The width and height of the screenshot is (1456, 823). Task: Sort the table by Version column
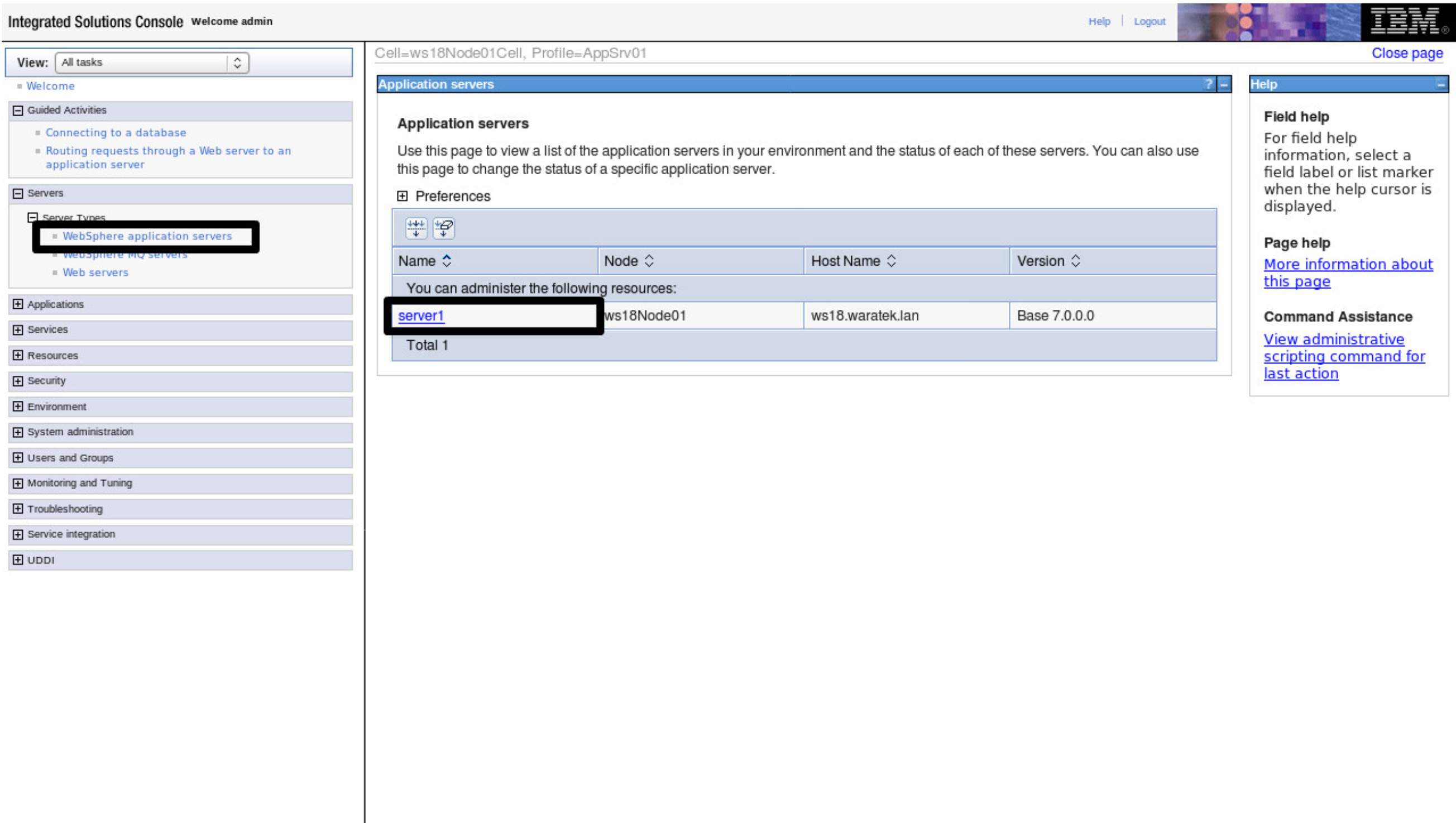1076,261
